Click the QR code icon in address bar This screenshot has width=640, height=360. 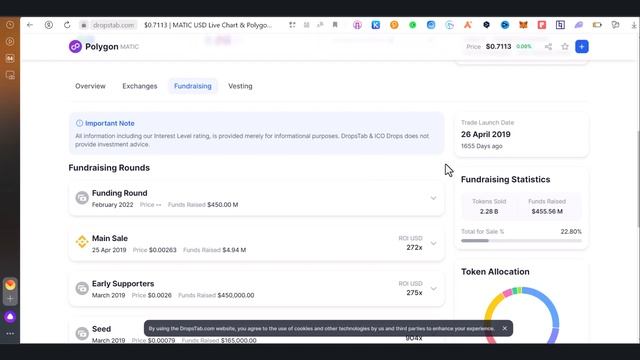[292, 25]
